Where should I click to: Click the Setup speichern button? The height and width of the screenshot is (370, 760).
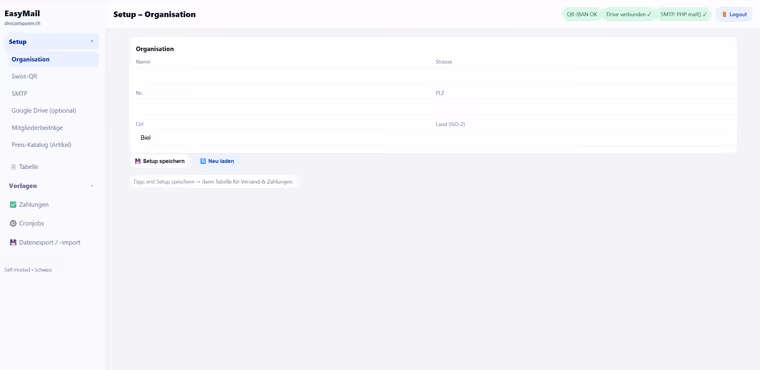[x=159, y=161]
